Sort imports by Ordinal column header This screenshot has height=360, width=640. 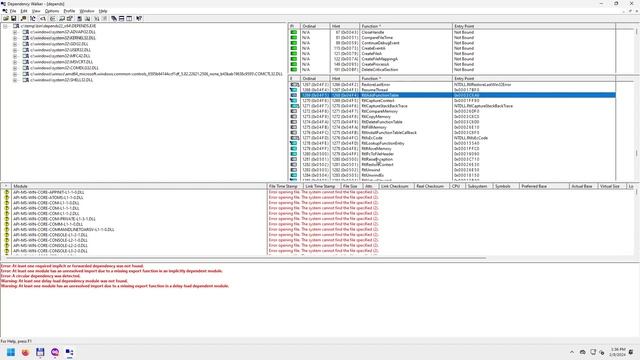click(315, 26)
